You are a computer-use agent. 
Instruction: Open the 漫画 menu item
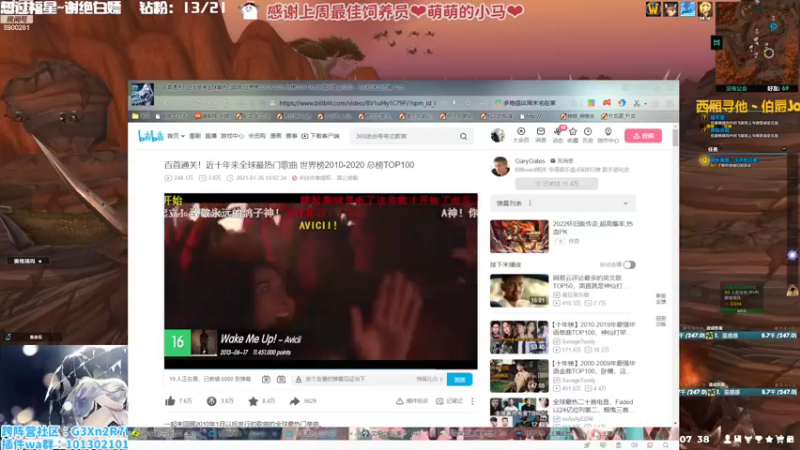pos(276,136)
